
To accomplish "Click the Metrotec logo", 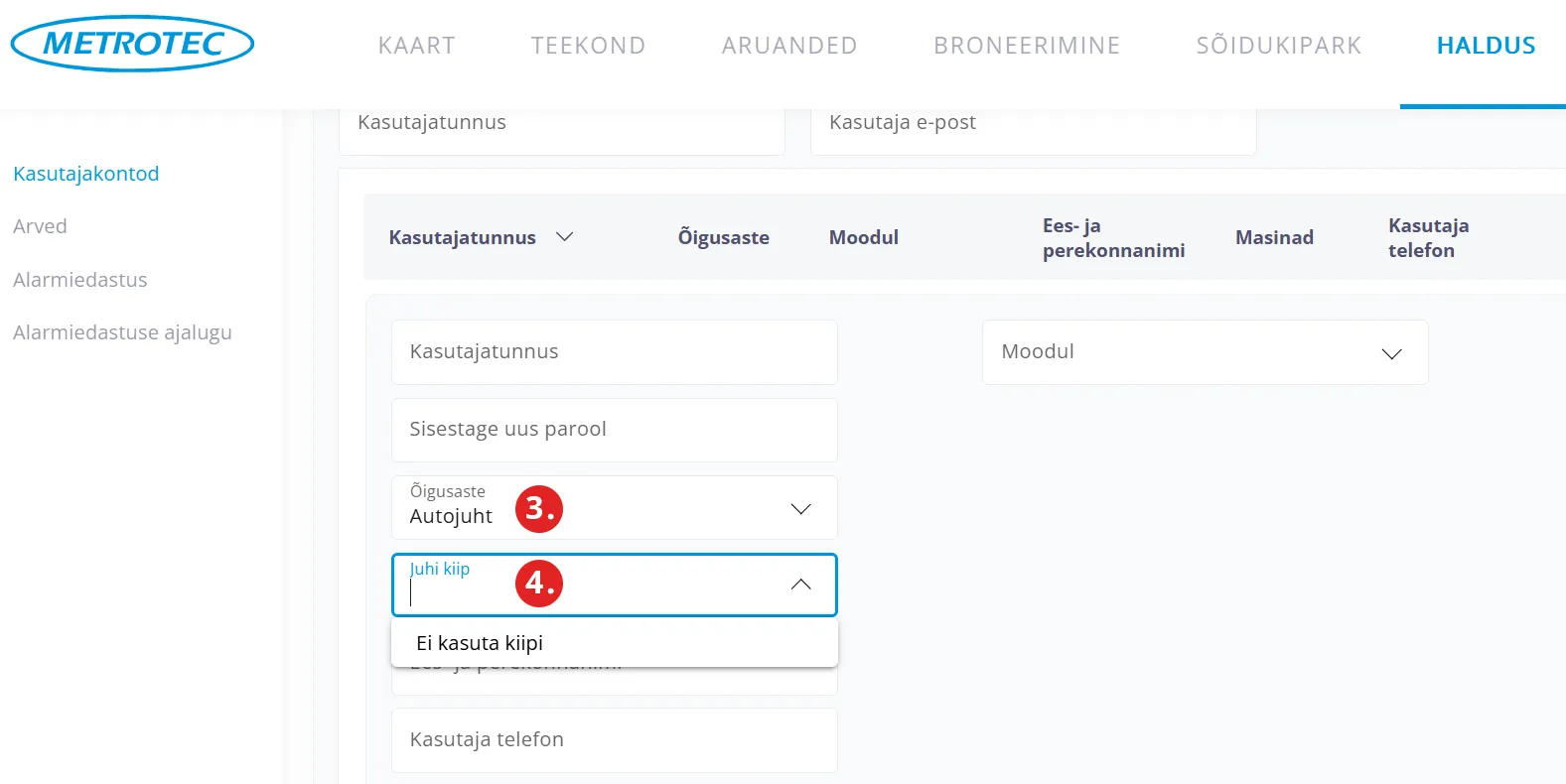I will click(x=132, y=44).
